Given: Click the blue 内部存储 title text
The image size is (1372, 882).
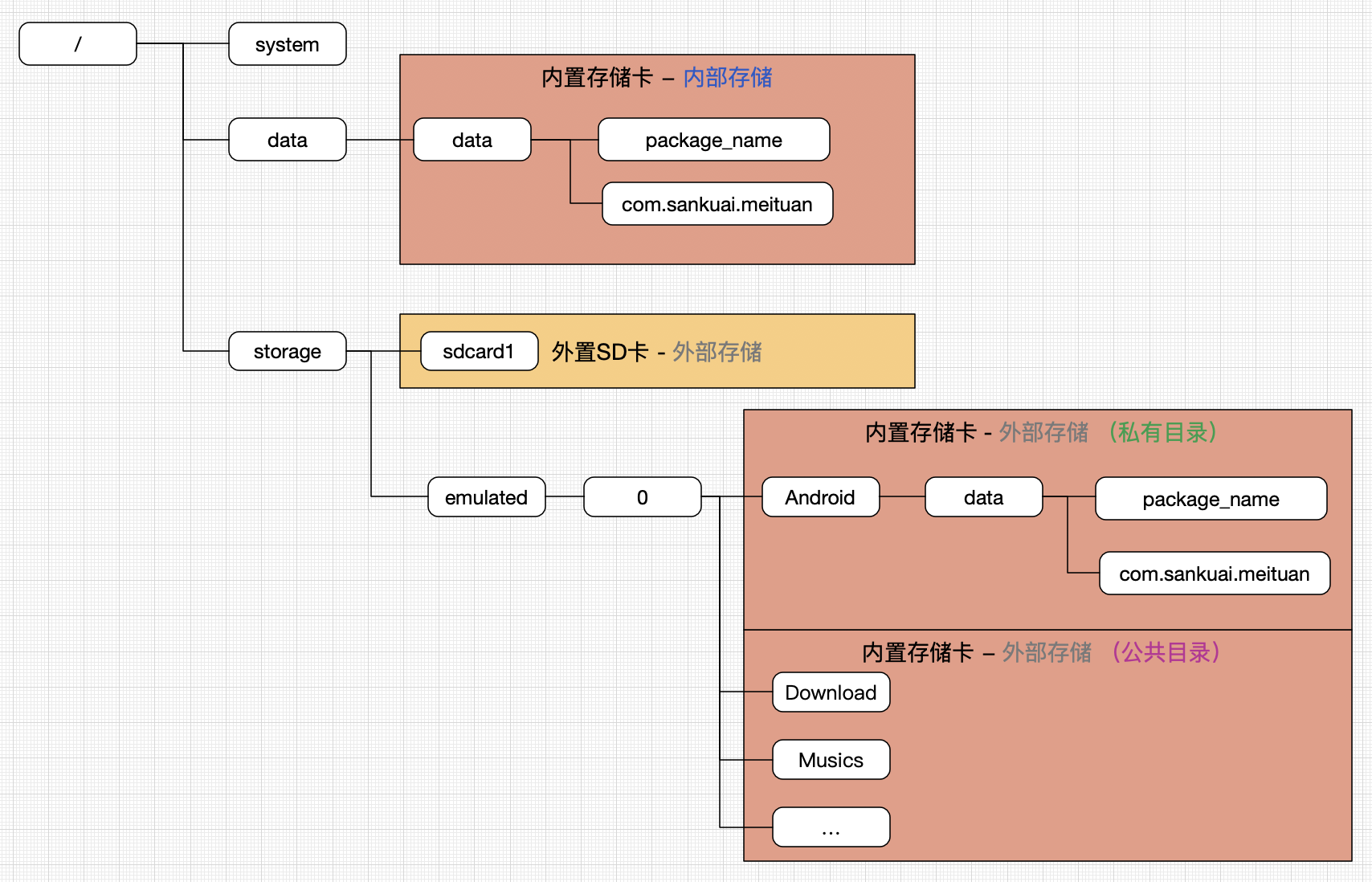Looking at the screenshot, I should 728,77.
